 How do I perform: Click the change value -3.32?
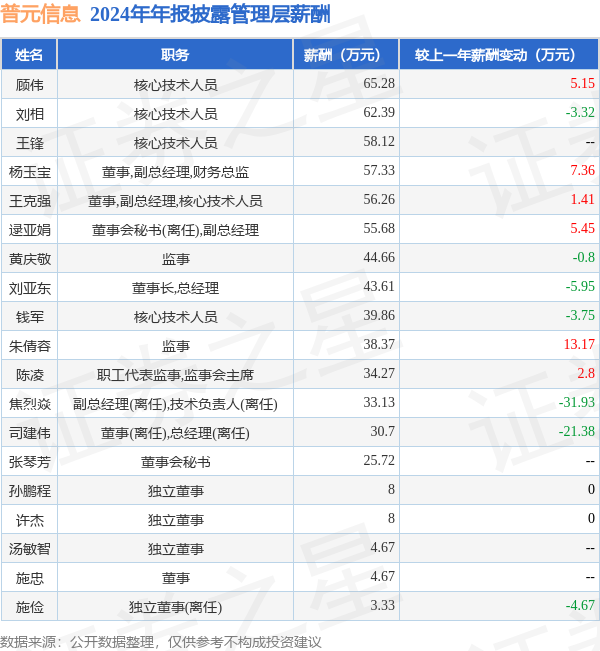pyautogui.click(x=580, y=112)
